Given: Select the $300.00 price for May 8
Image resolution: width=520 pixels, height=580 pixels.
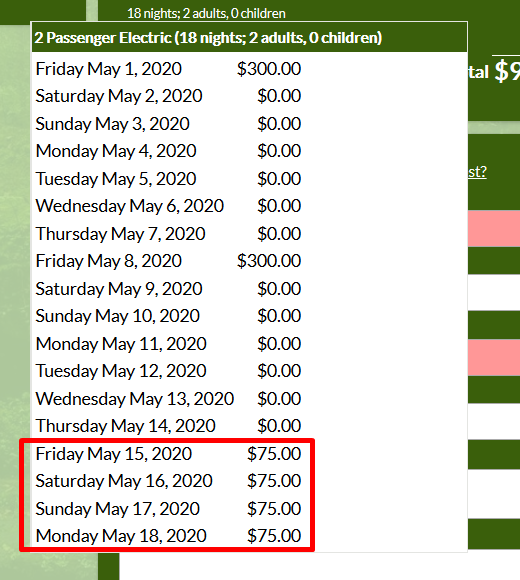Looking at the screenshot, I should pyautogui.click(x=269, y=261).
